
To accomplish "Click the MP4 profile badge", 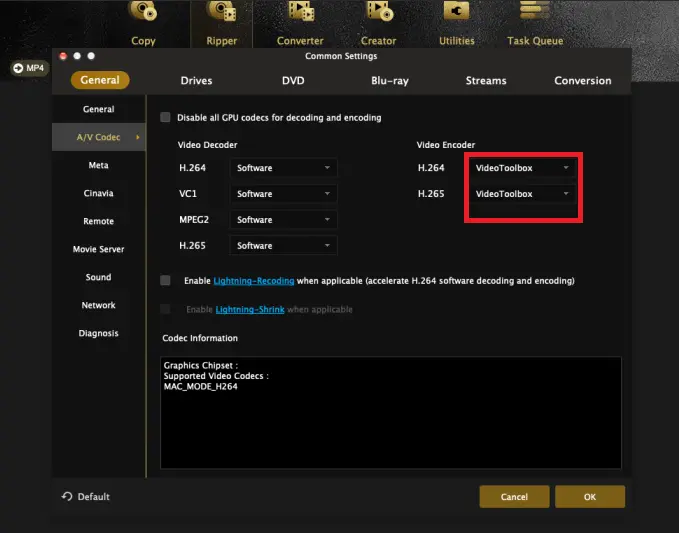I will (x=29, y=68).
